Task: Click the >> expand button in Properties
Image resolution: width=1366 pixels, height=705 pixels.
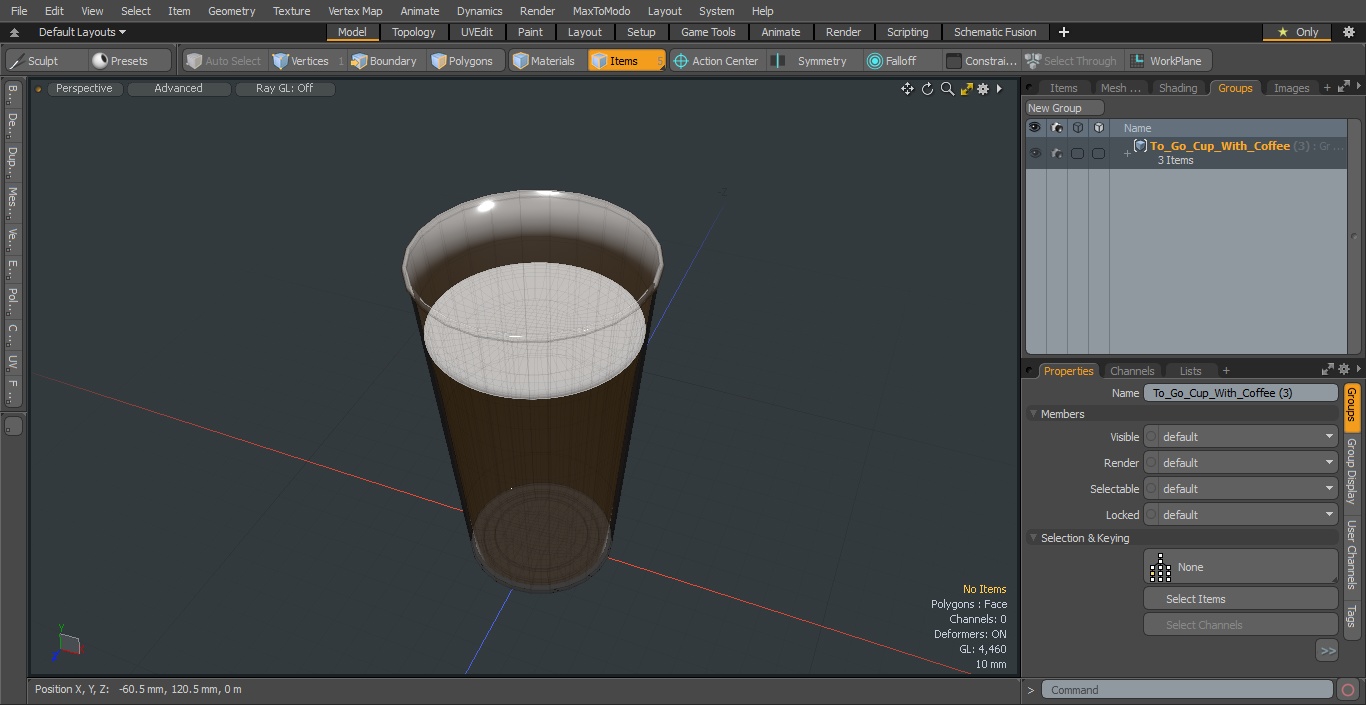Action: click(x=1327, y=651)
